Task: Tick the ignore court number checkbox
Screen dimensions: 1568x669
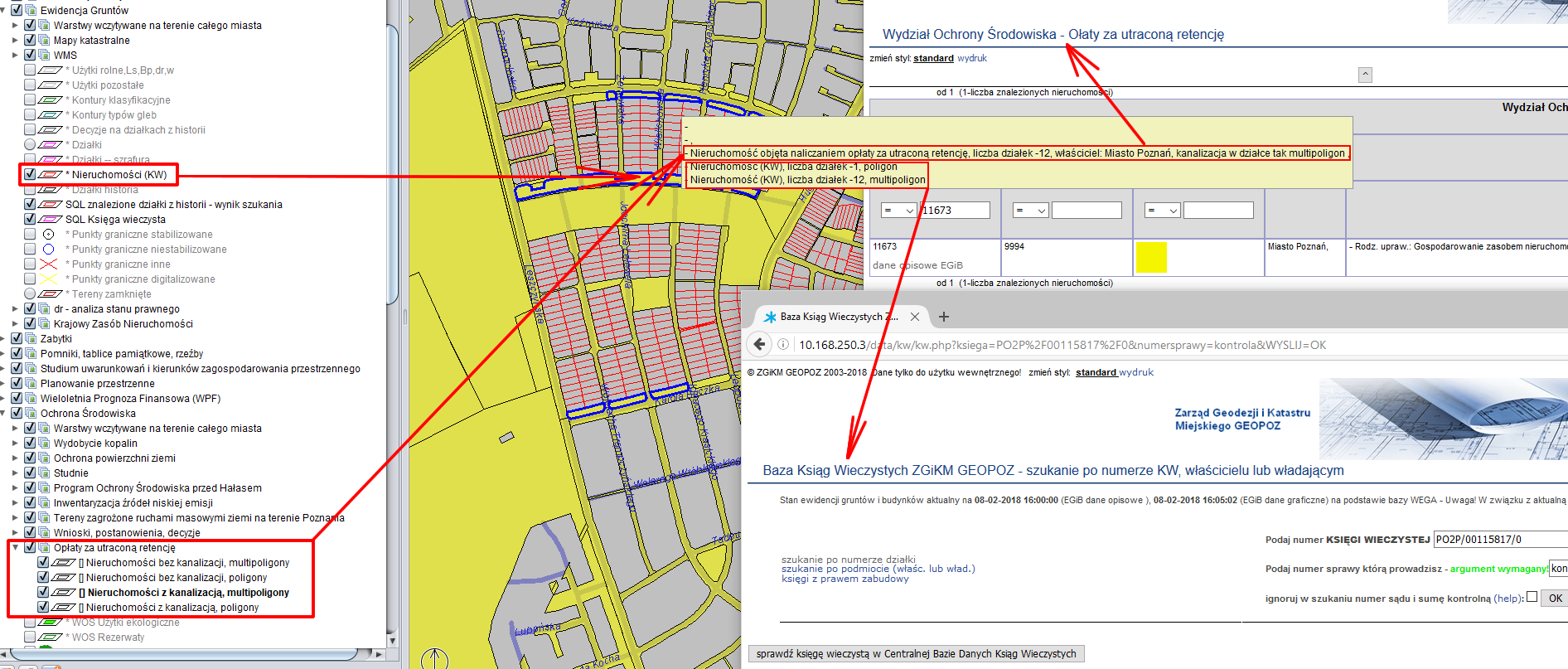Action: (x=1532, y=597)
